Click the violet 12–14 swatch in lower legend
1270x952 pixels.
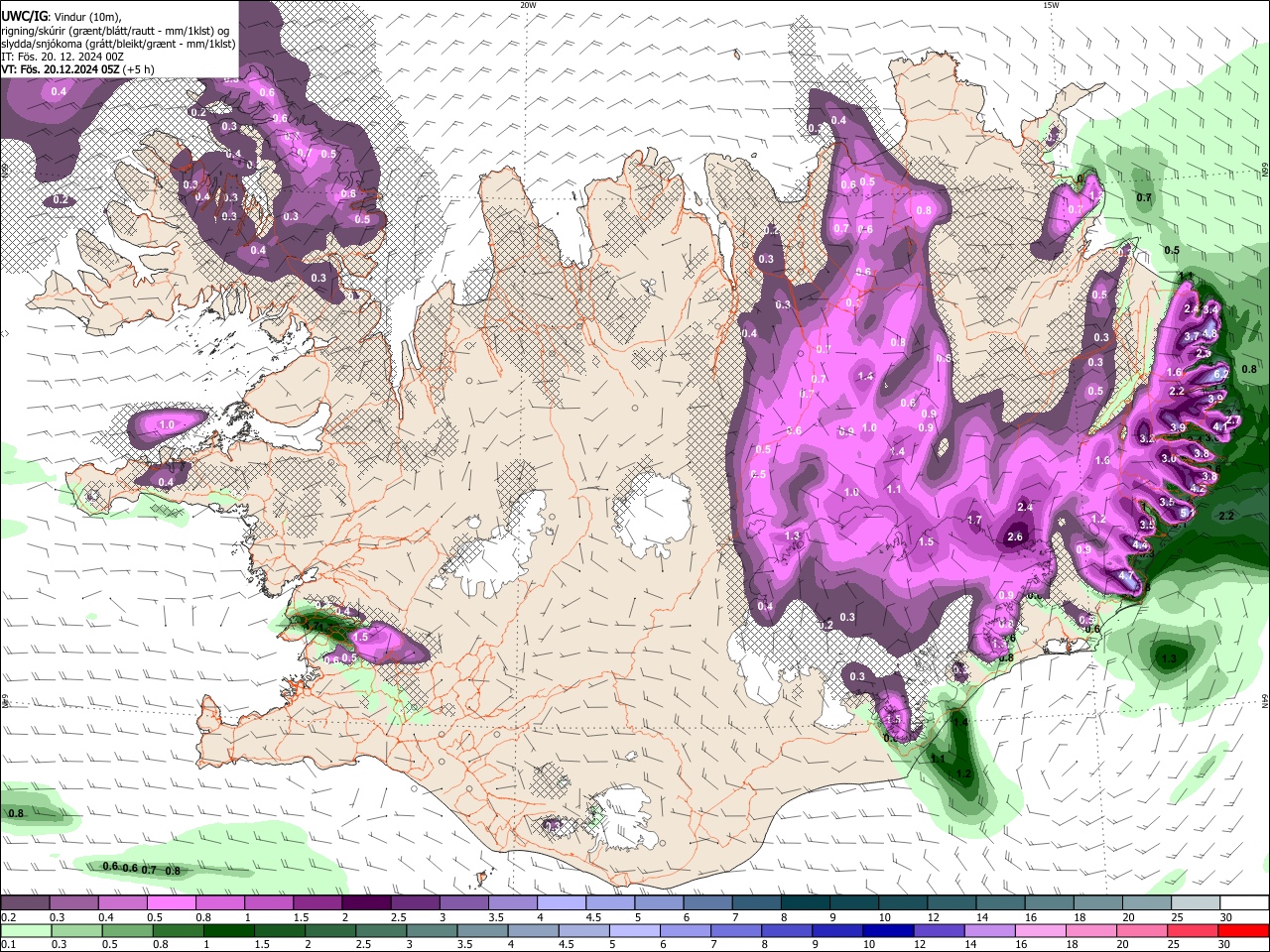click(x=940, y=930)
